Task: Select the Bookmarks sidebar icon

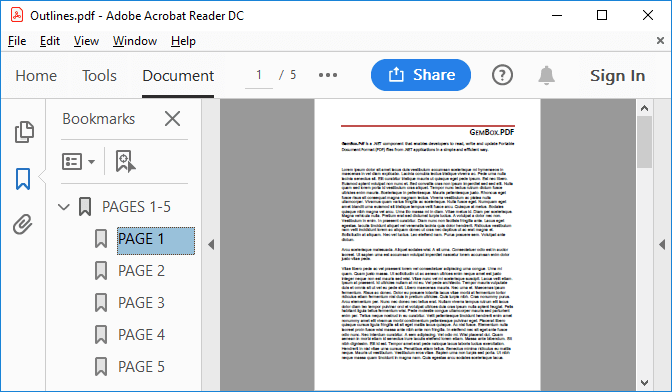Action: point(23,179)
